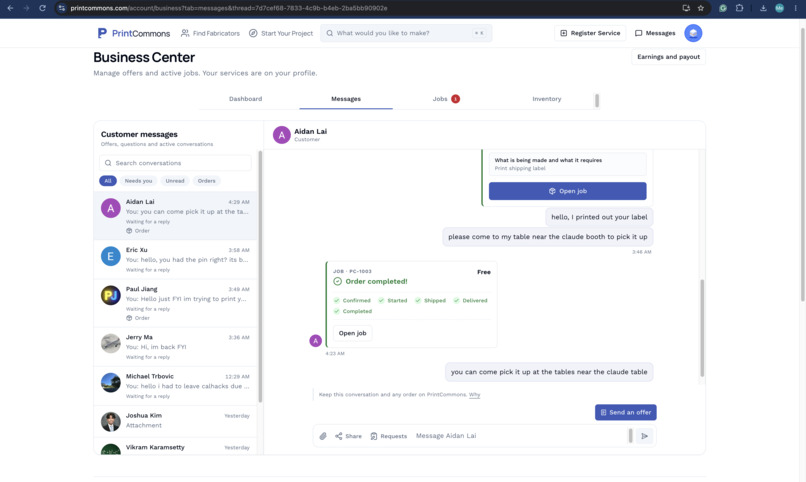Click Send an offer button
The width and height of the screenshot is (806, 482).
click(x=626, y=412)
